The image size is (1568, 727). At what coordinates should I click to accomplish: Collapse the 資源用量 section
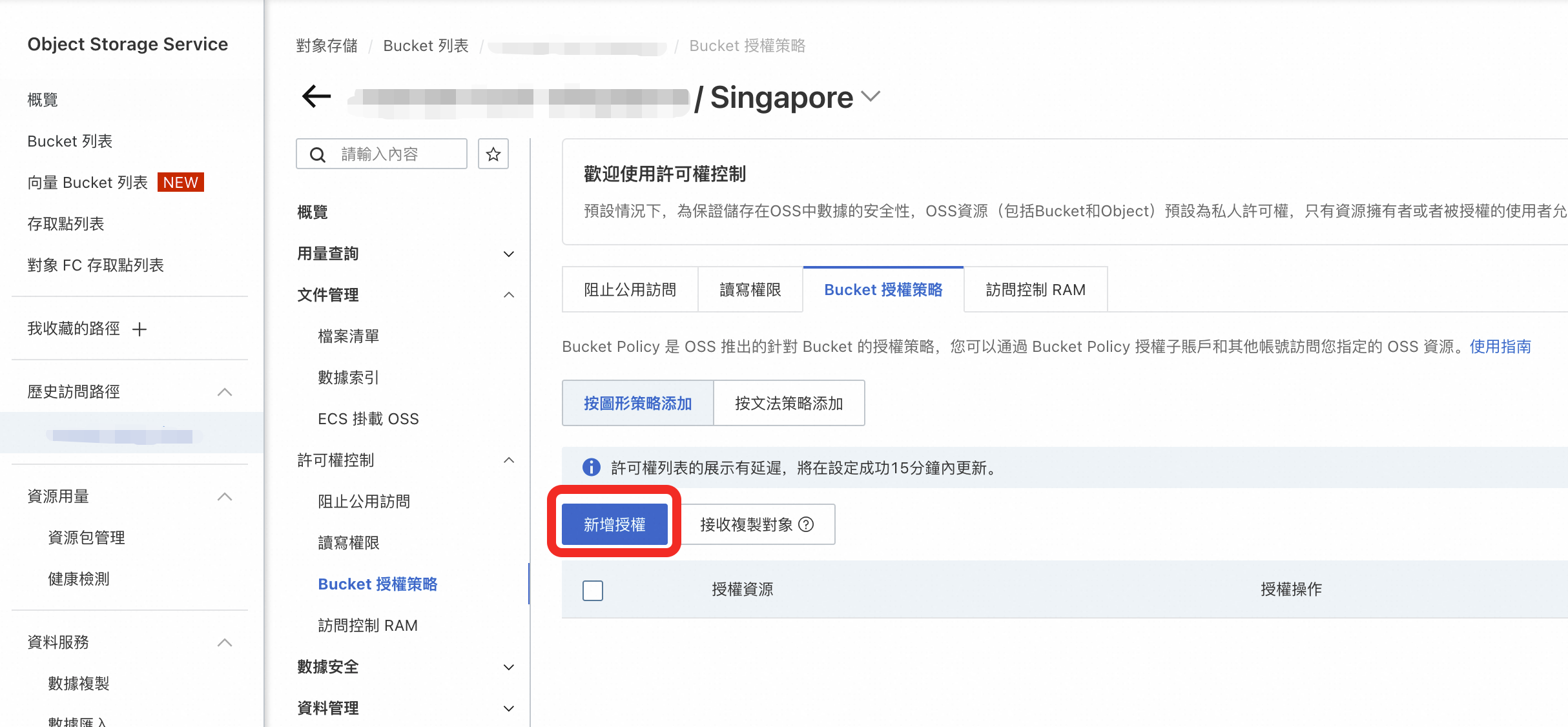click(x=224, y=497)
